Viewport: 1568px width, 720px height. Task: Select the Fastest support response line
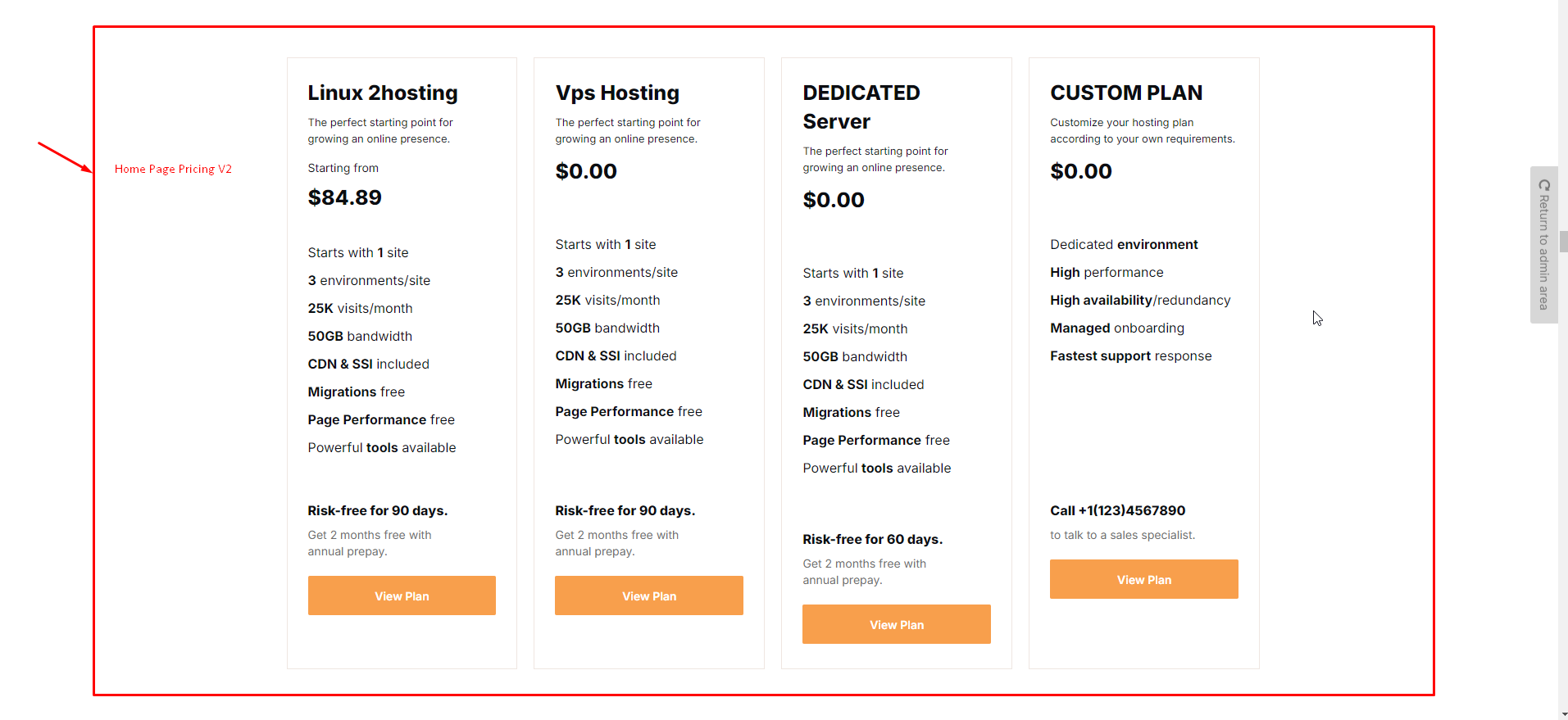[1130, 356]
